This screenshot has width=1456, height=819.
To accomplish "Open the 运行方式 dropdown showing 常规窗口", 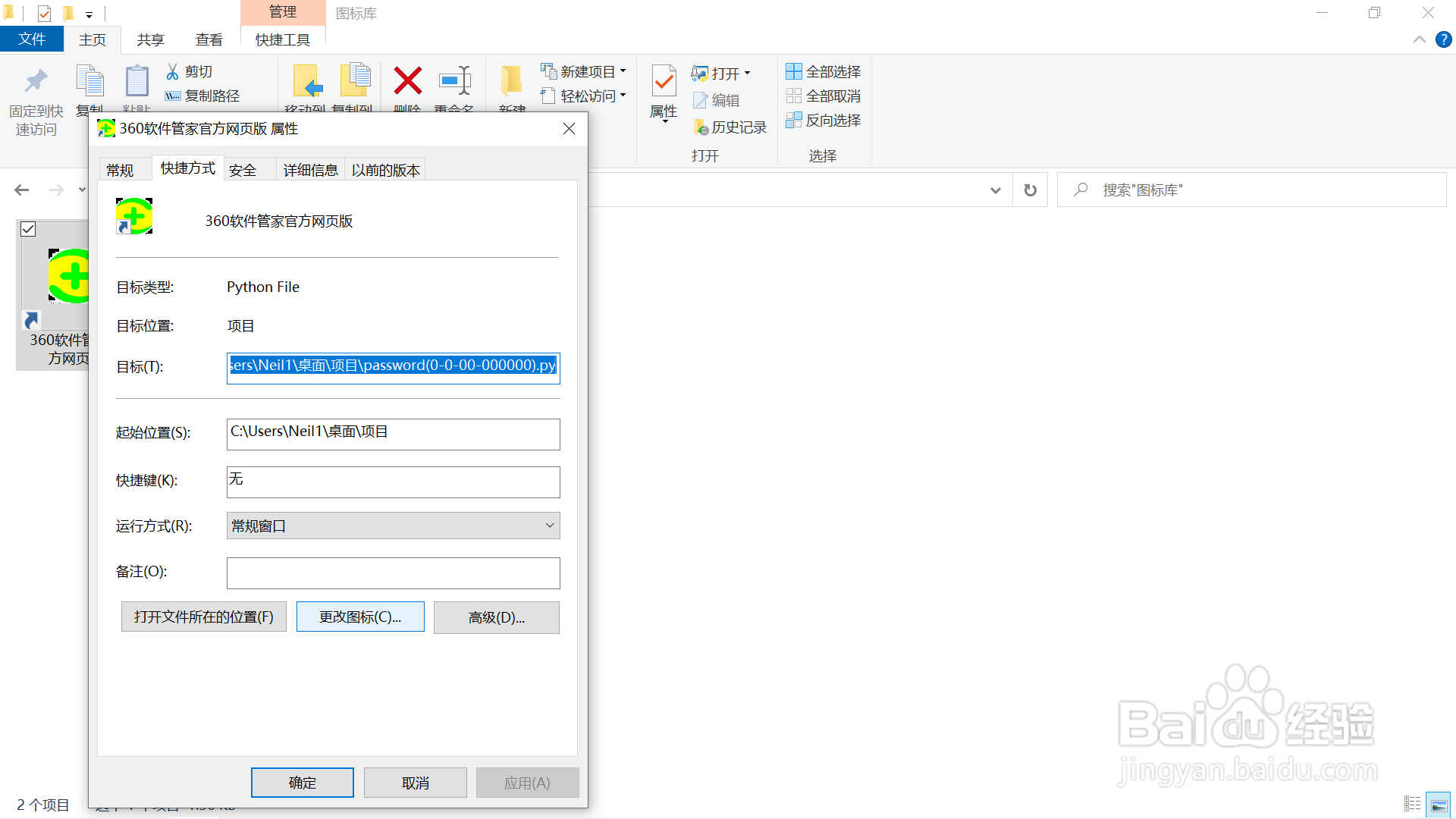I will (x=549, y=525).
